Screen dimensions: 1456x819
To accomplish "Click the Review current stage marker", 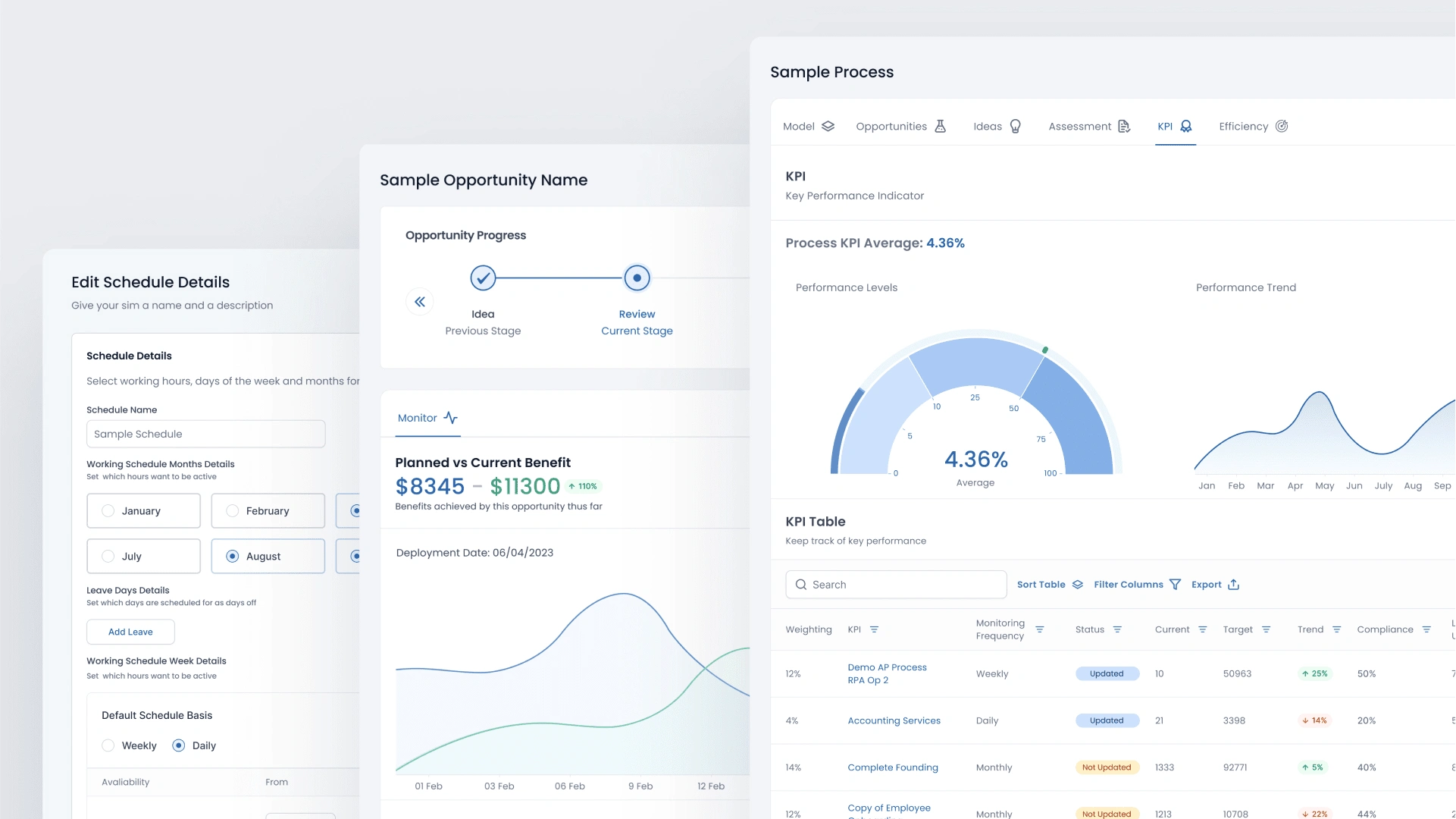I will [x=637, y=278].
